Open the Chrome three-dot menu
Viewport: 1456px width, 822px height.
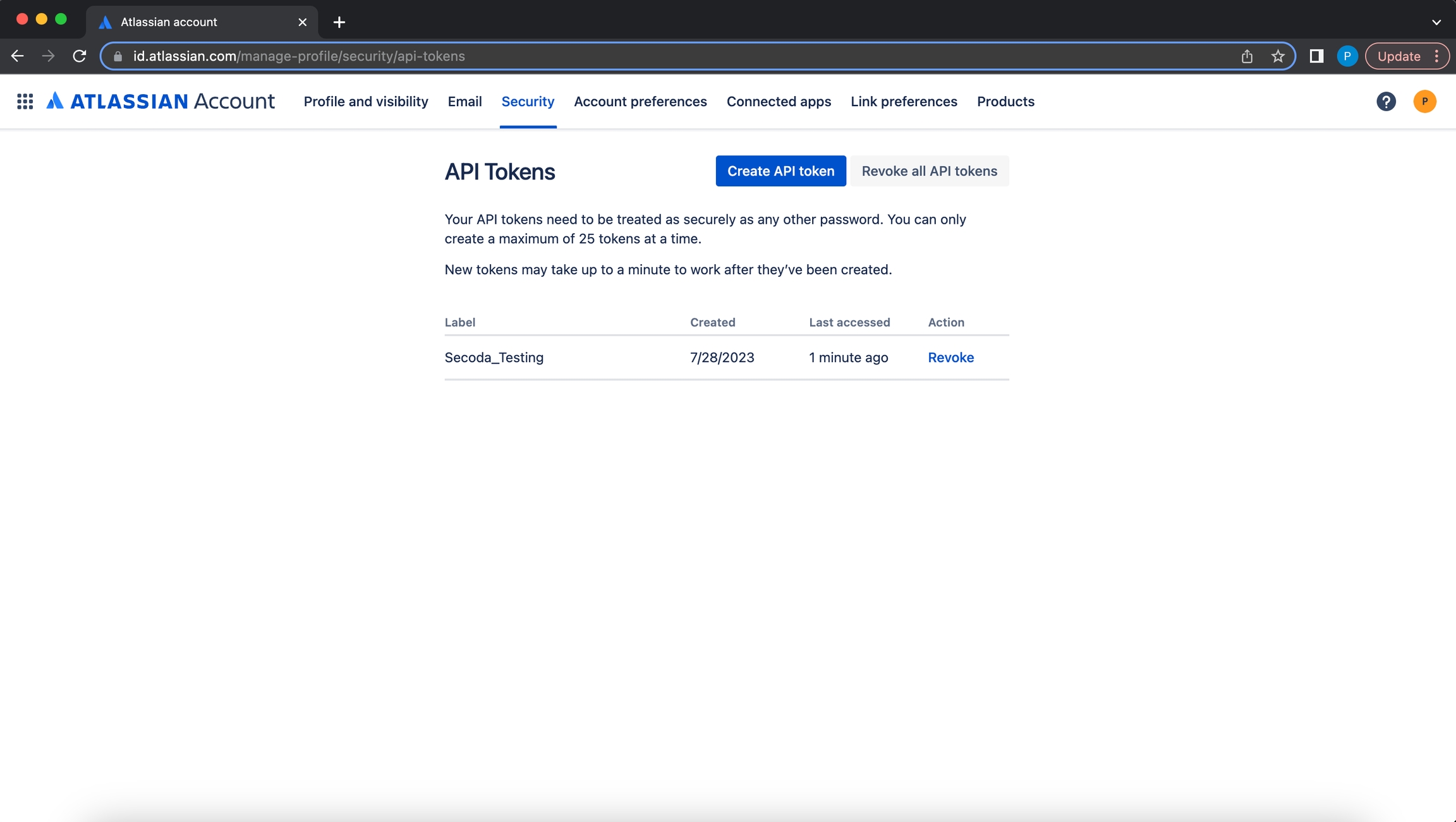click(x=1437, y=56)
